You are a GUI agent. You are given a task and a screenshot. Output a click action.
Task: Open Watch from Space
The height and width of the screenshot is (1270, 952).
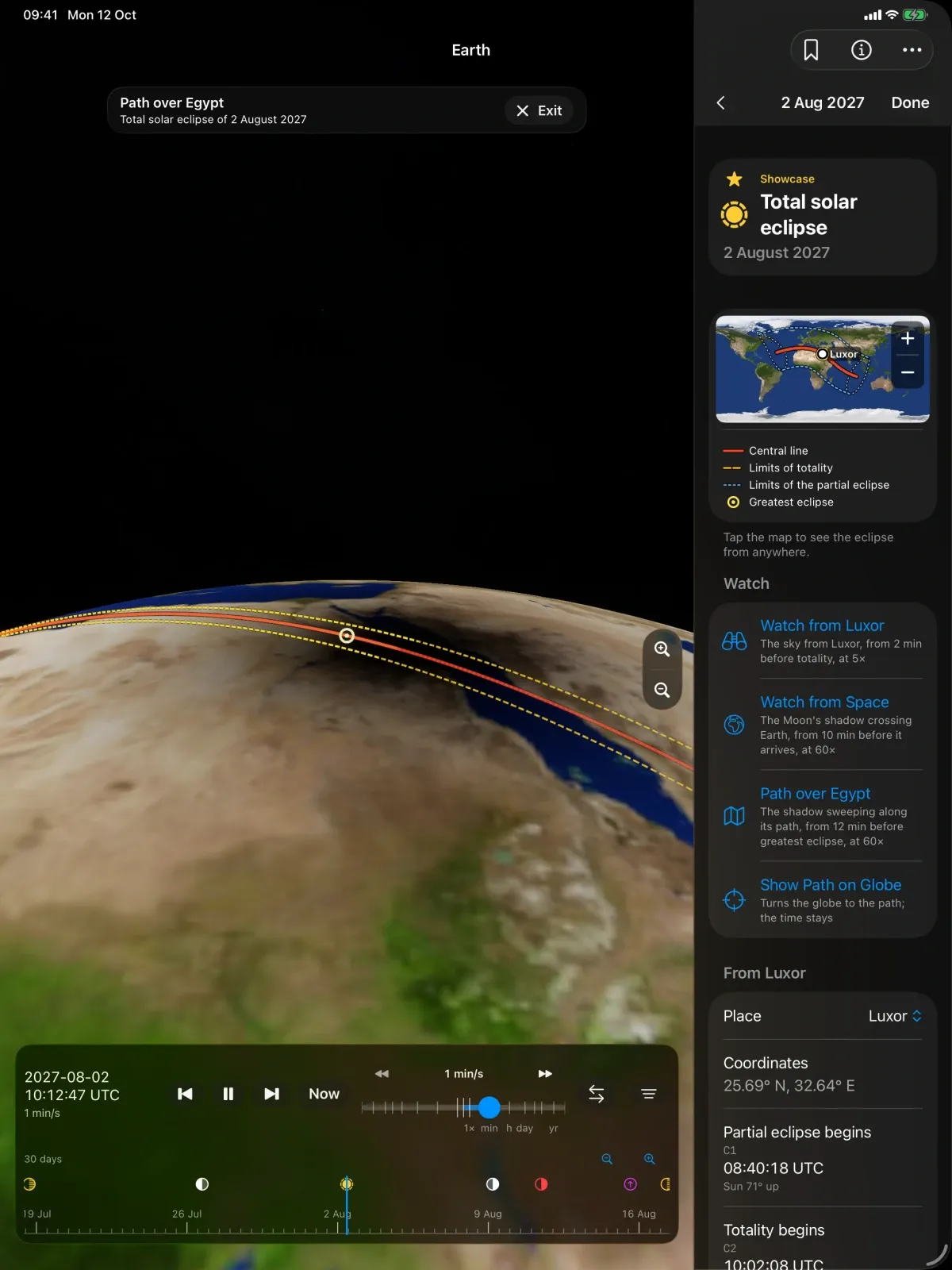click(824, 702)
